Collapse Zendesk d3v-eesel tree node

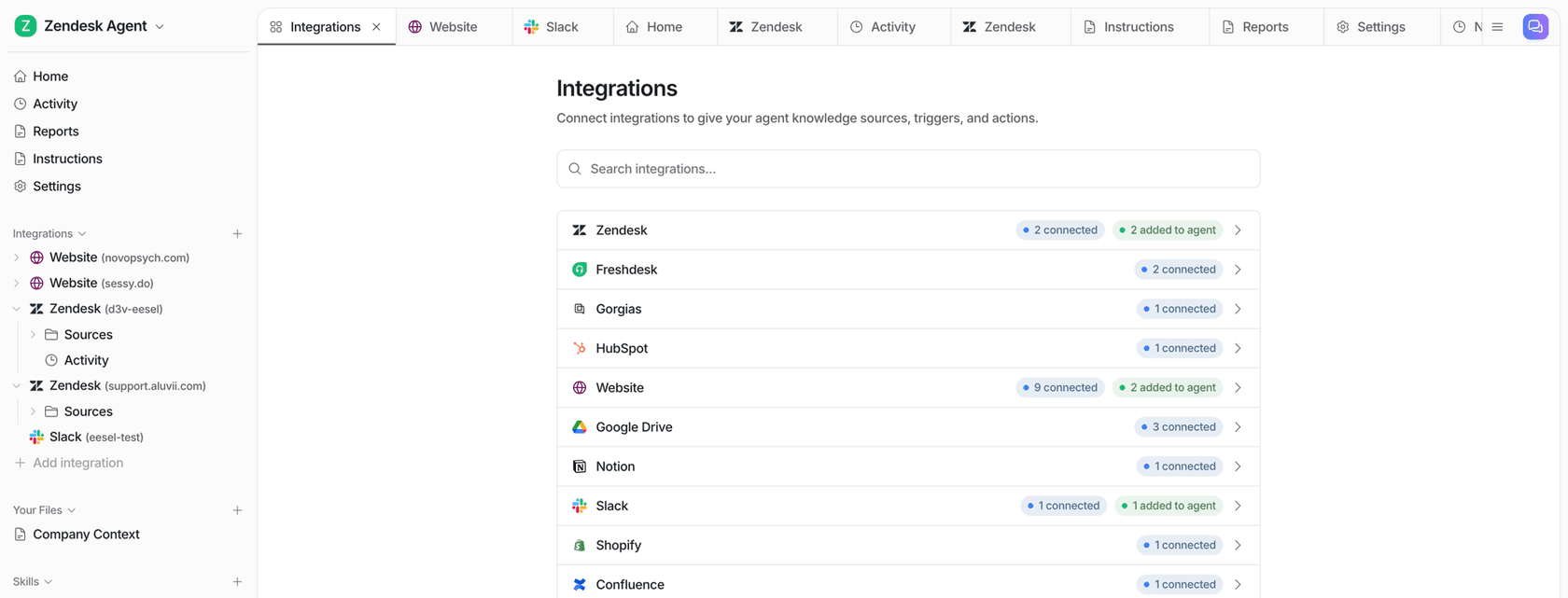pos(17,309)
